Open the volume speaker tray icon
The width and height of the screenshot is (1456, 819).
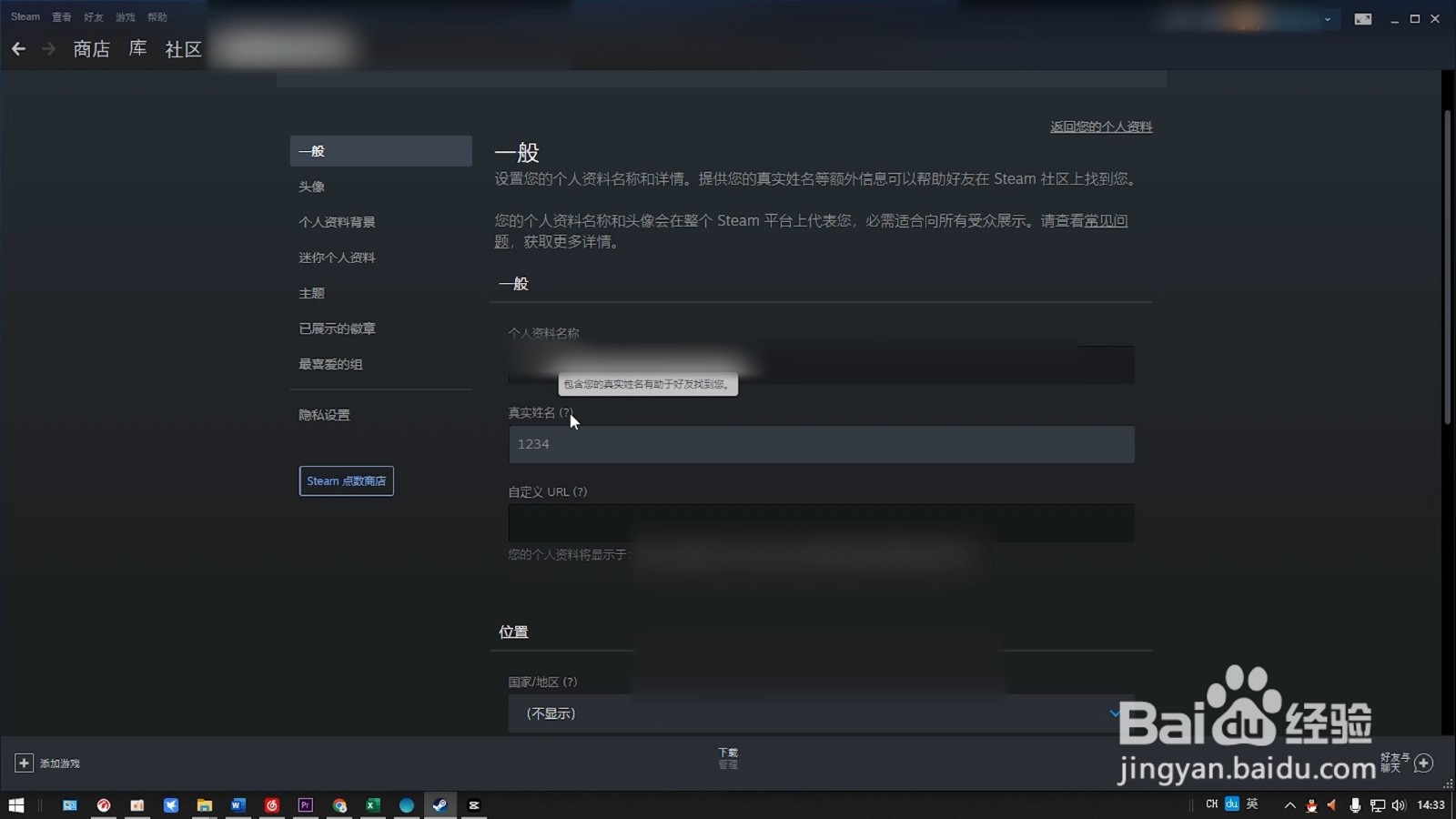click(x=1399, y=805)
